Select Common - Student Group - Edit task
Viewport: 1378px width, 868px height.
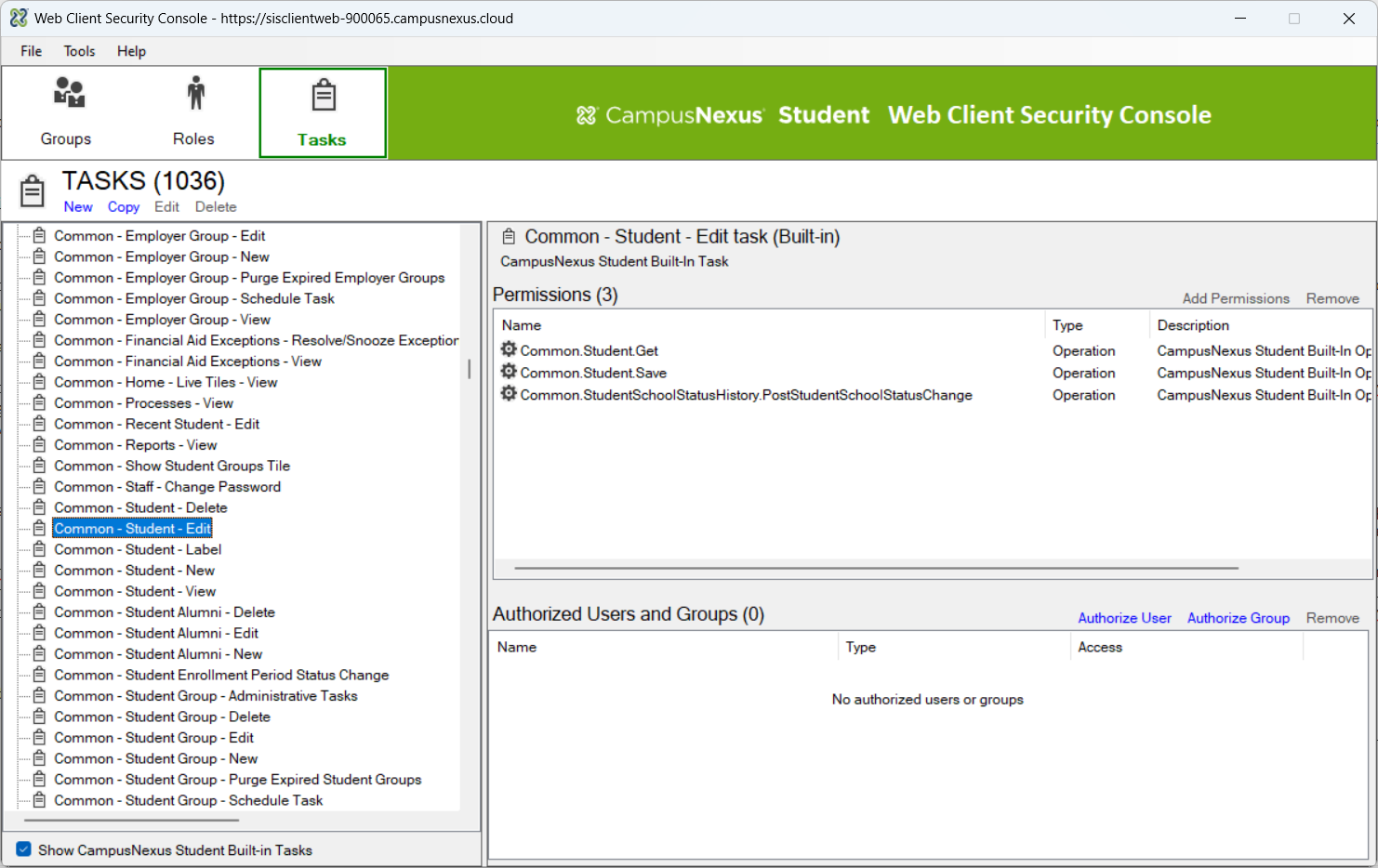(x=153, y=737)
